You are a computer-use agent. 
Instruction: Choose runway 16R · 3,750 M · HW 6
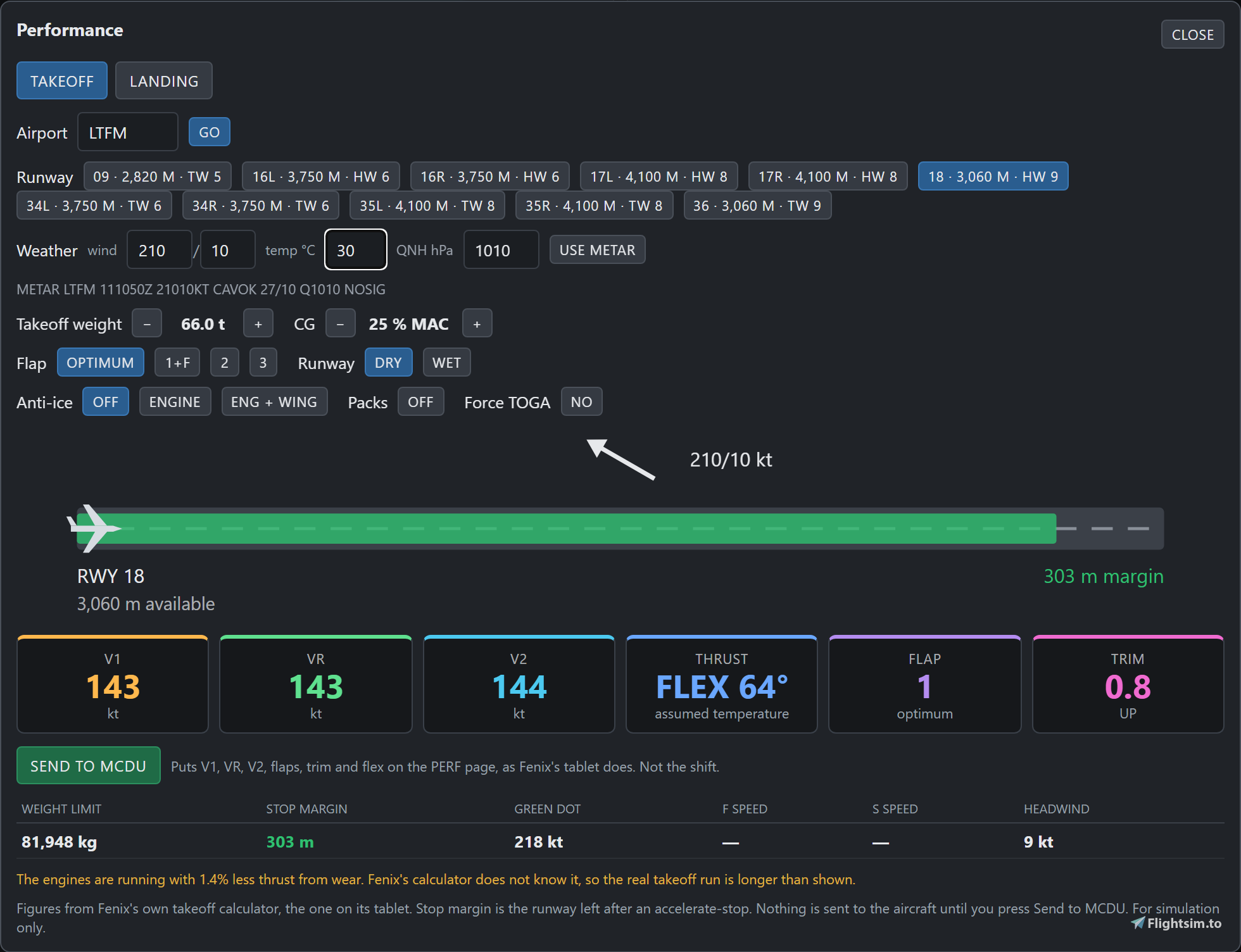pos(490,177)
